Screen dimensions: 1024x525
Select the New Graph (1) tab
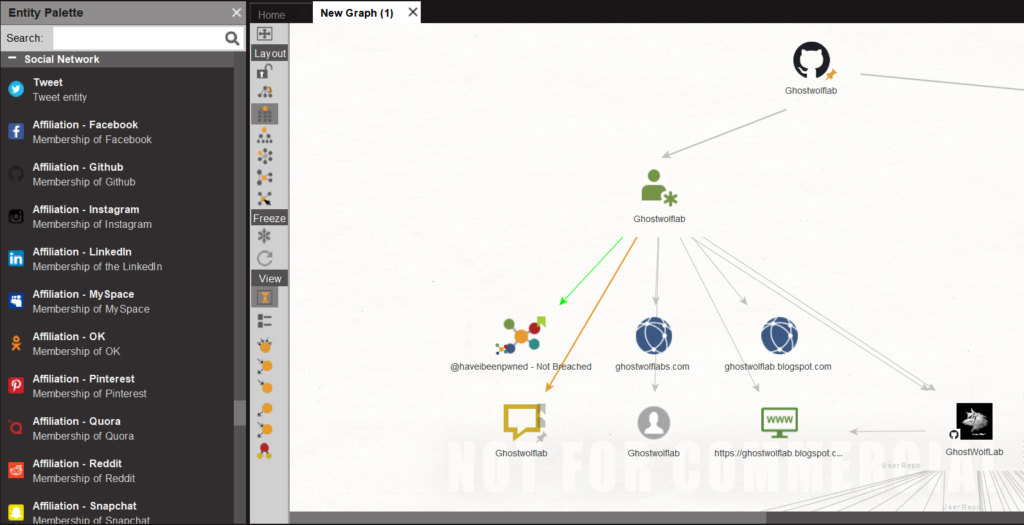(x=357, y=13)
